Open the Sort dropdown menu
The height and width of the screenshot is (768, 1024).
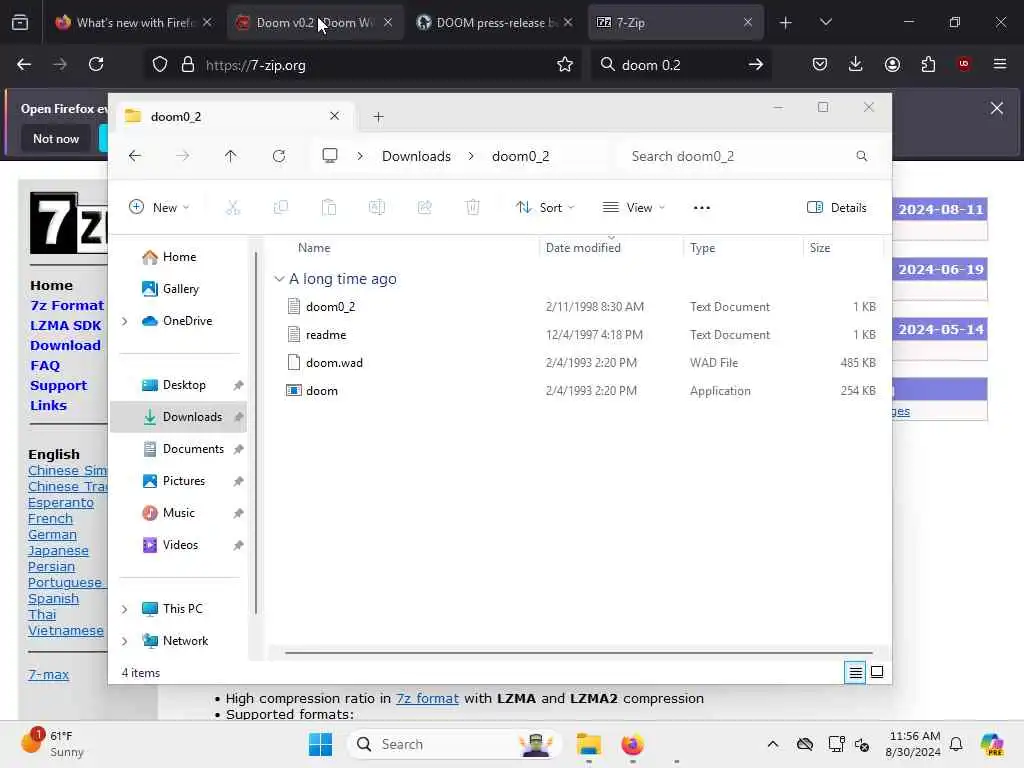click(545, 208)
